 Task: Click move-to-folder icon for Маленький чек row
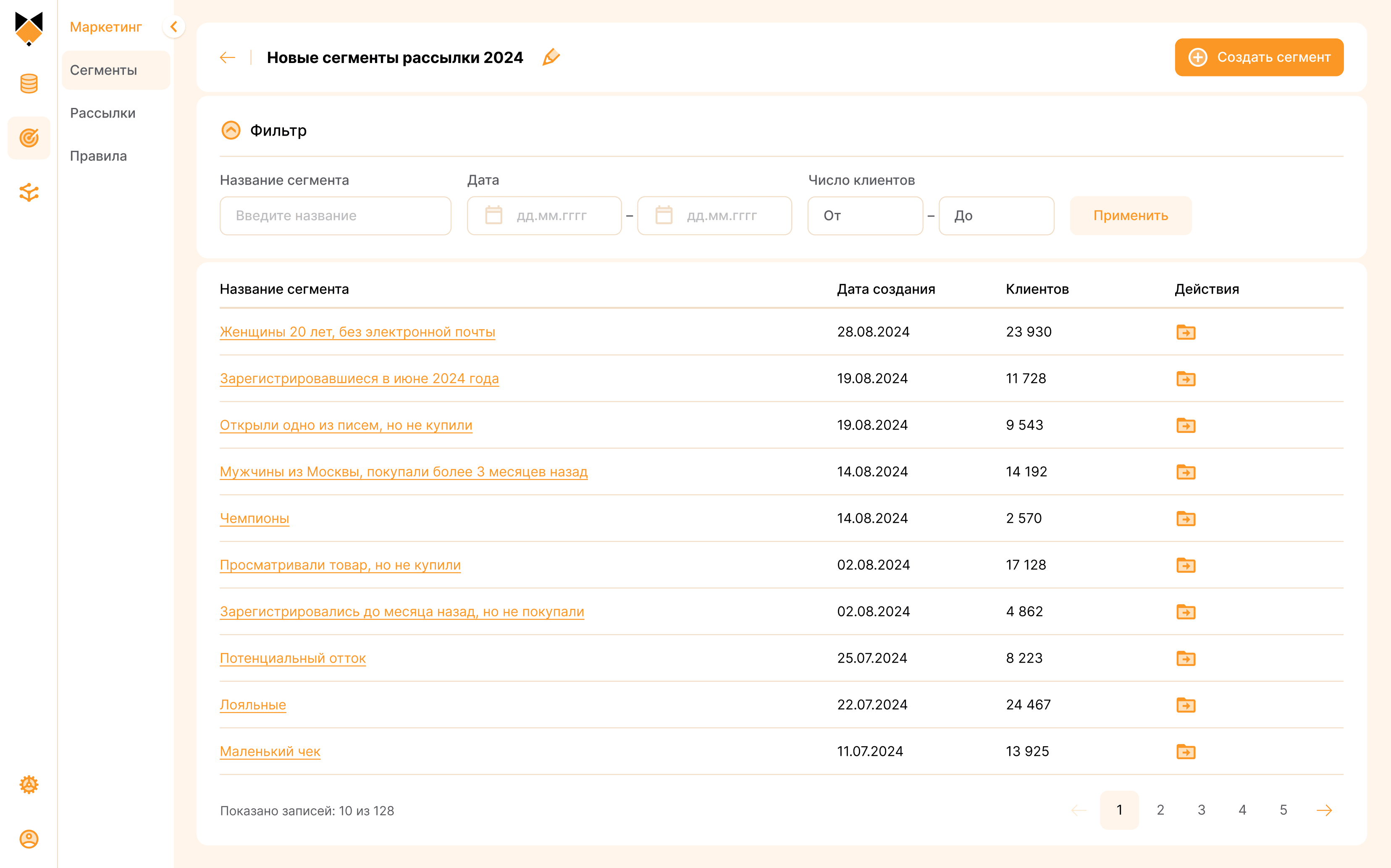[x=1186, y=751]
